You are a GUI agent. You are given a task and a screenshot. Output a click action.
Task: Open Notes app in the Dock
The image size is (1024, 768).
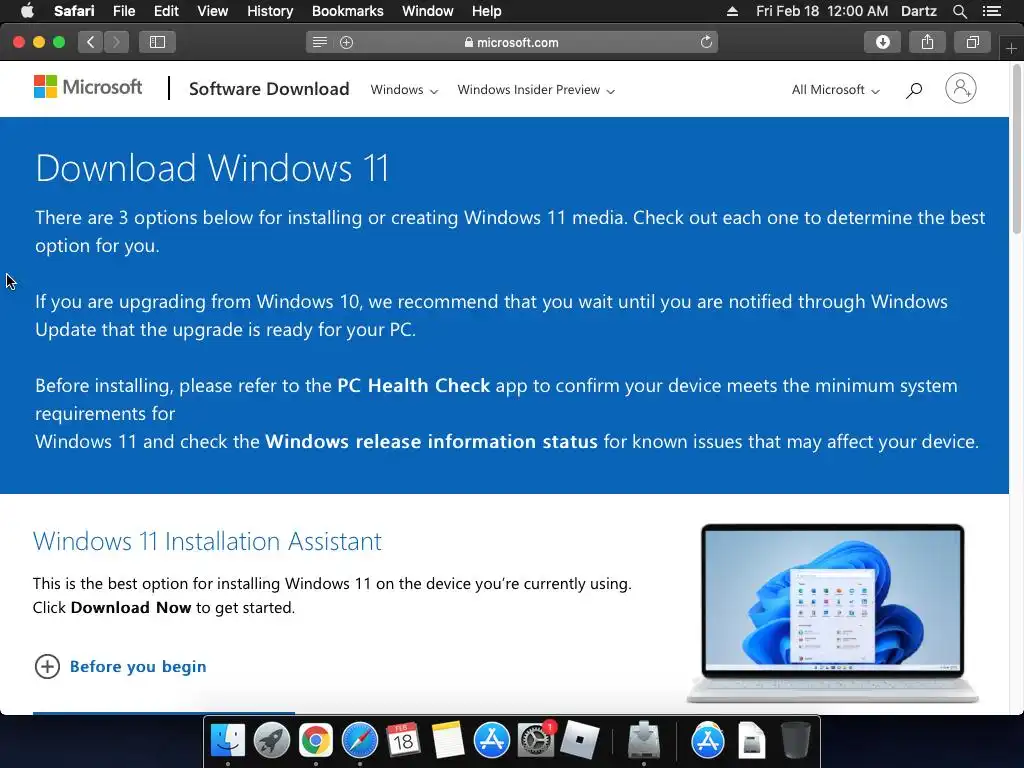pos(447,741)
